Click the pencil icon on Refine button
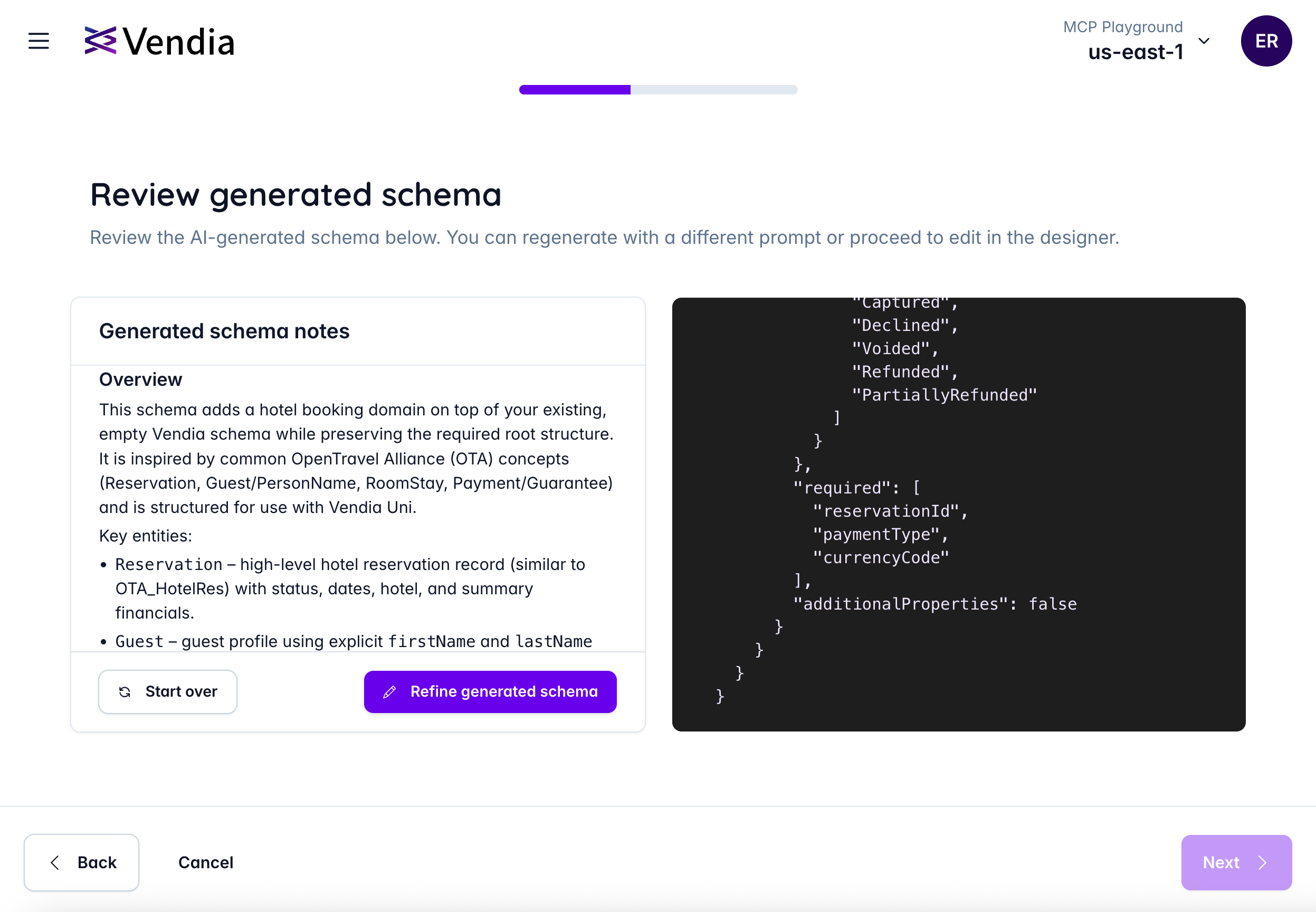This screenshot has width=1316, height=912. [389, 692]
